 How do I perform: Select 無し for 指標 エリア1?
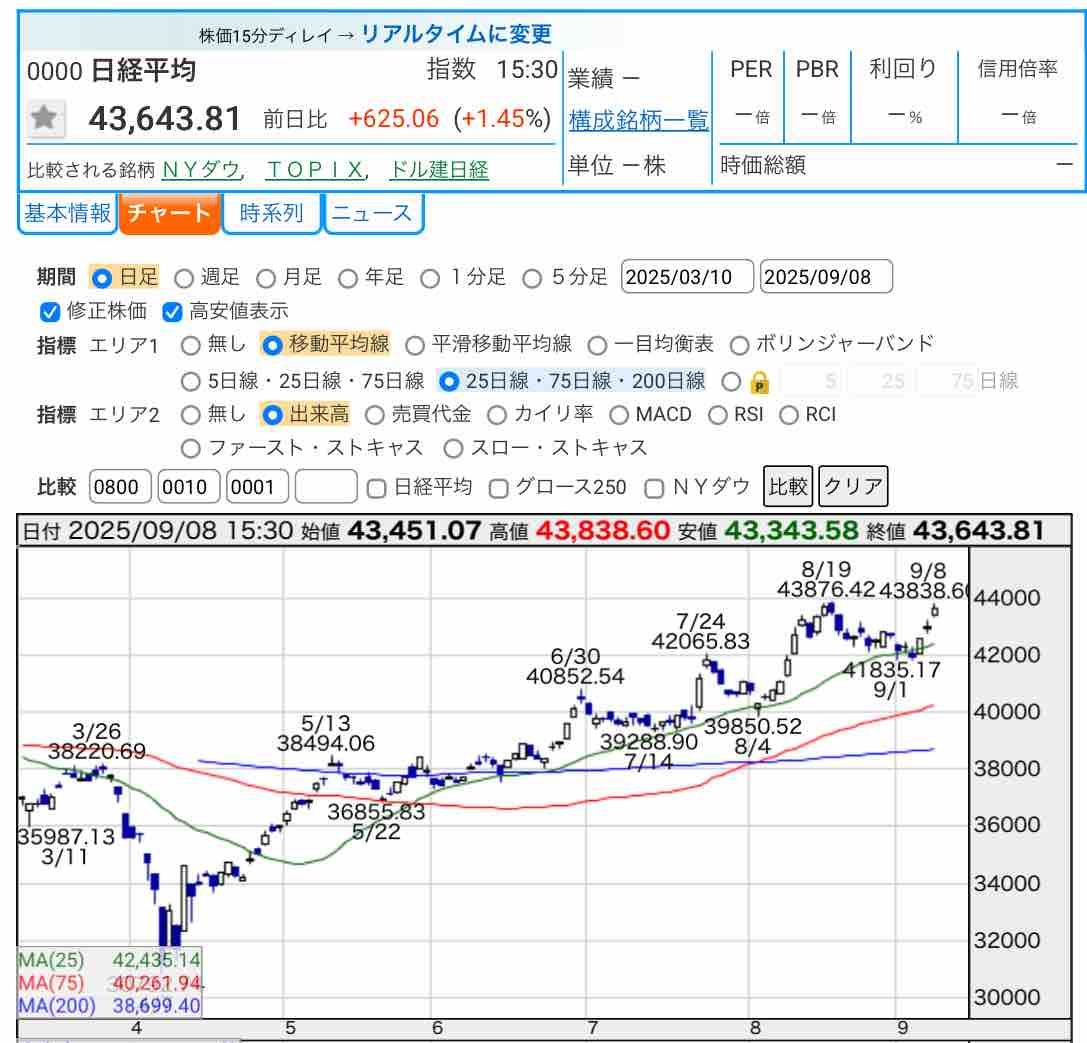tap(191, 345)
